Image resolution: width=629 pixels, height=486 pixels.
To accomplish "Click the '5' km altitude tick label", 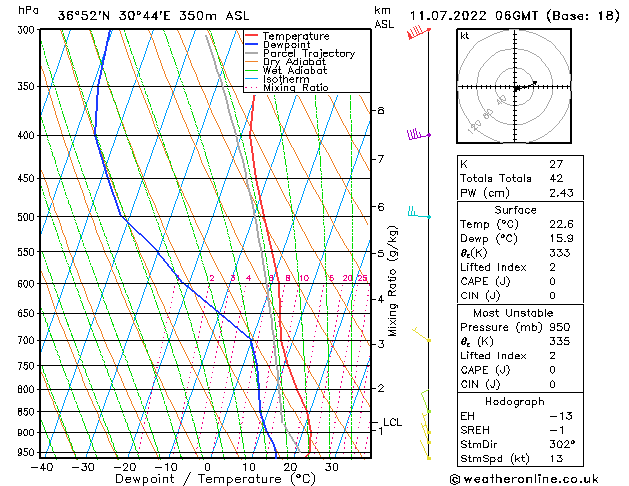I will coord(381,253).
